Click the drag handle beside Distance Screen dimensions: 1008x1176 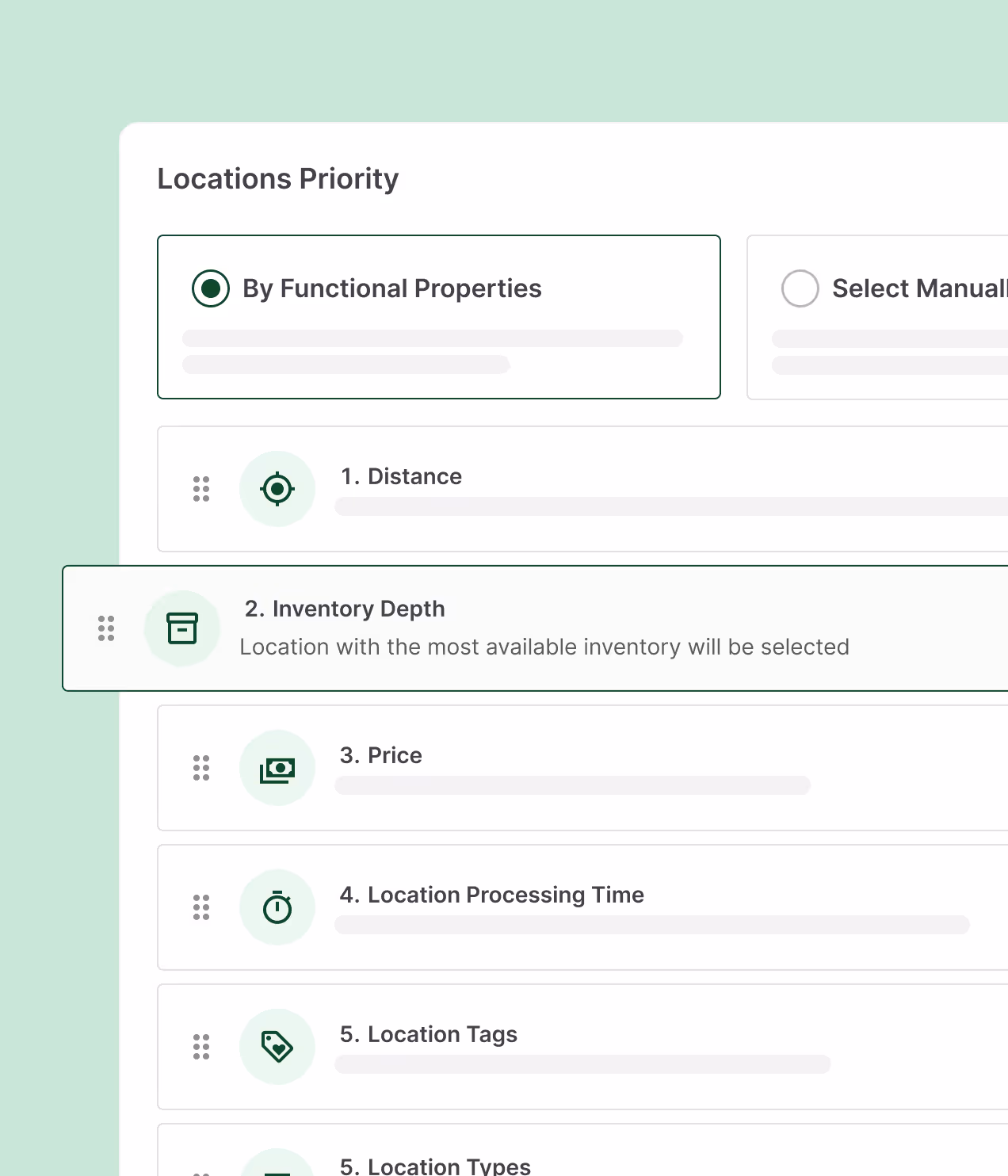click(200, 488)
